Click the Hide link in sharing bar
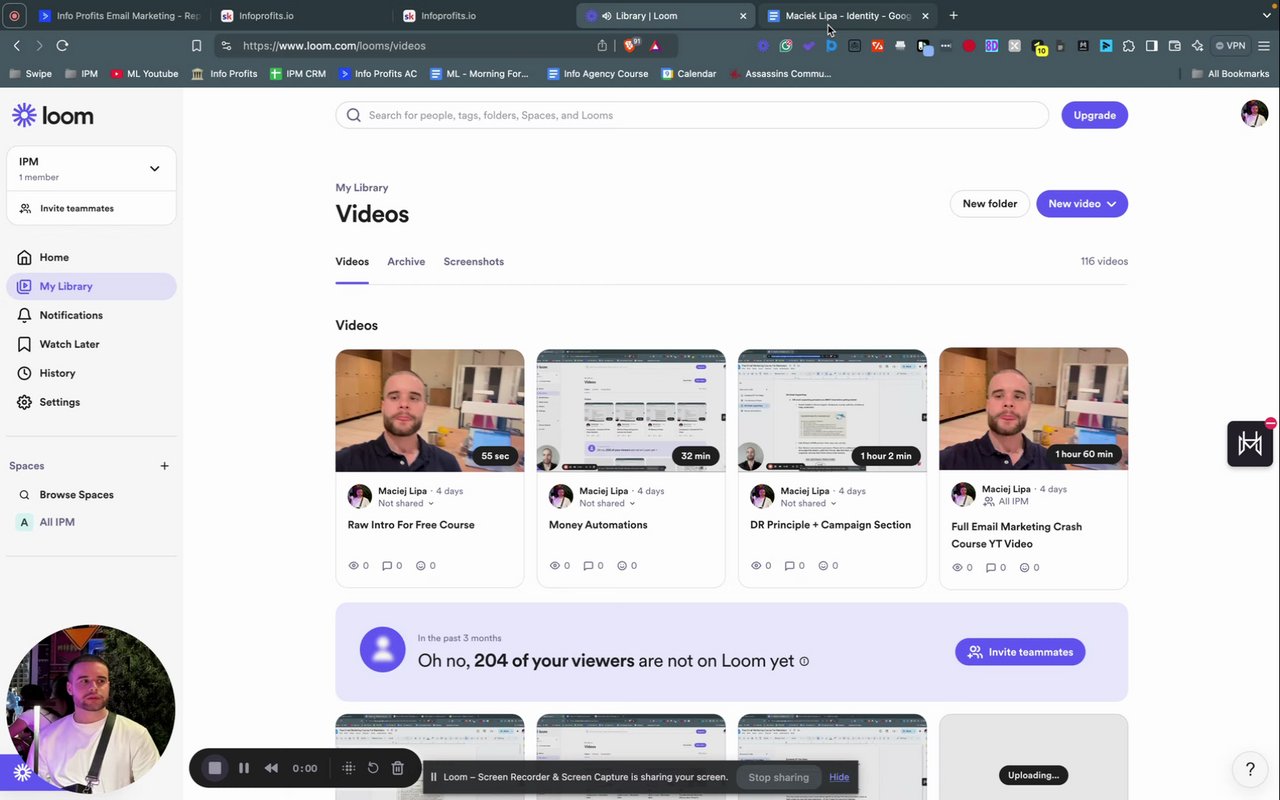The width and height of the screenshot is (1280, 800). click(839, 777)
